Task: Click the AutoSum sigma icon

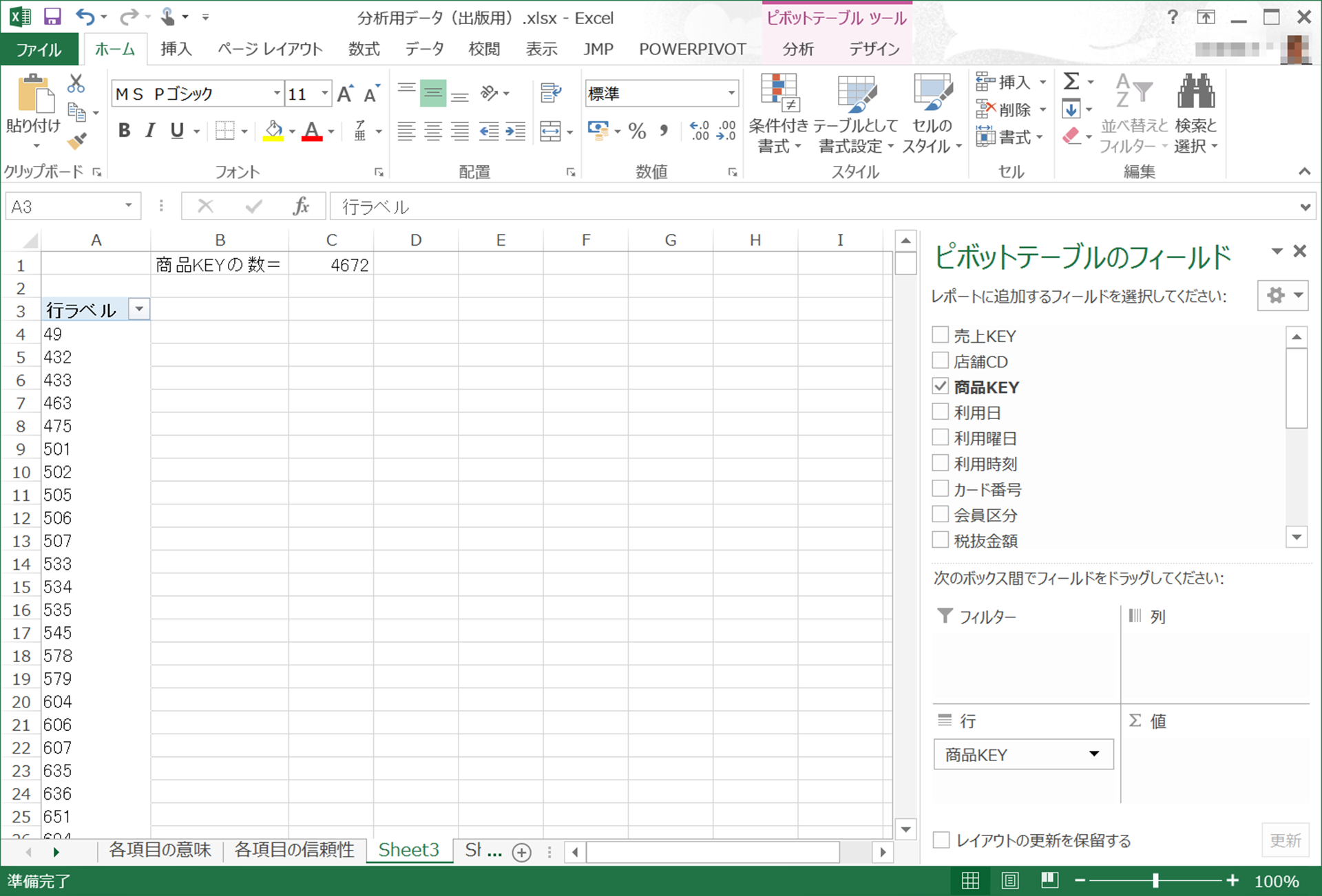Action: coord(1071,82)
